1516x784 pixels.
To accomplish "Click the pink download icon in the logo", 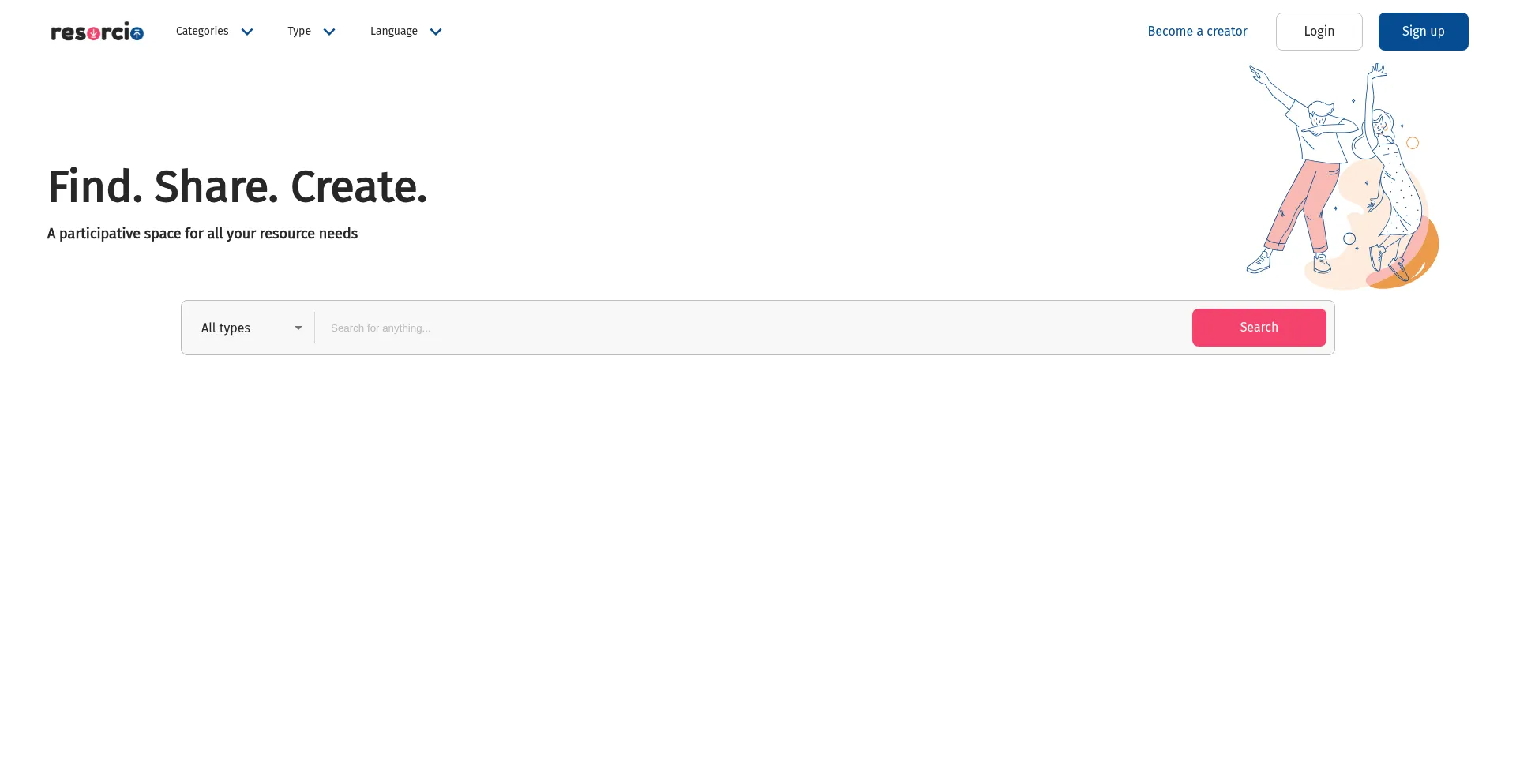I will pyautogui.click(x=94, y=34).
